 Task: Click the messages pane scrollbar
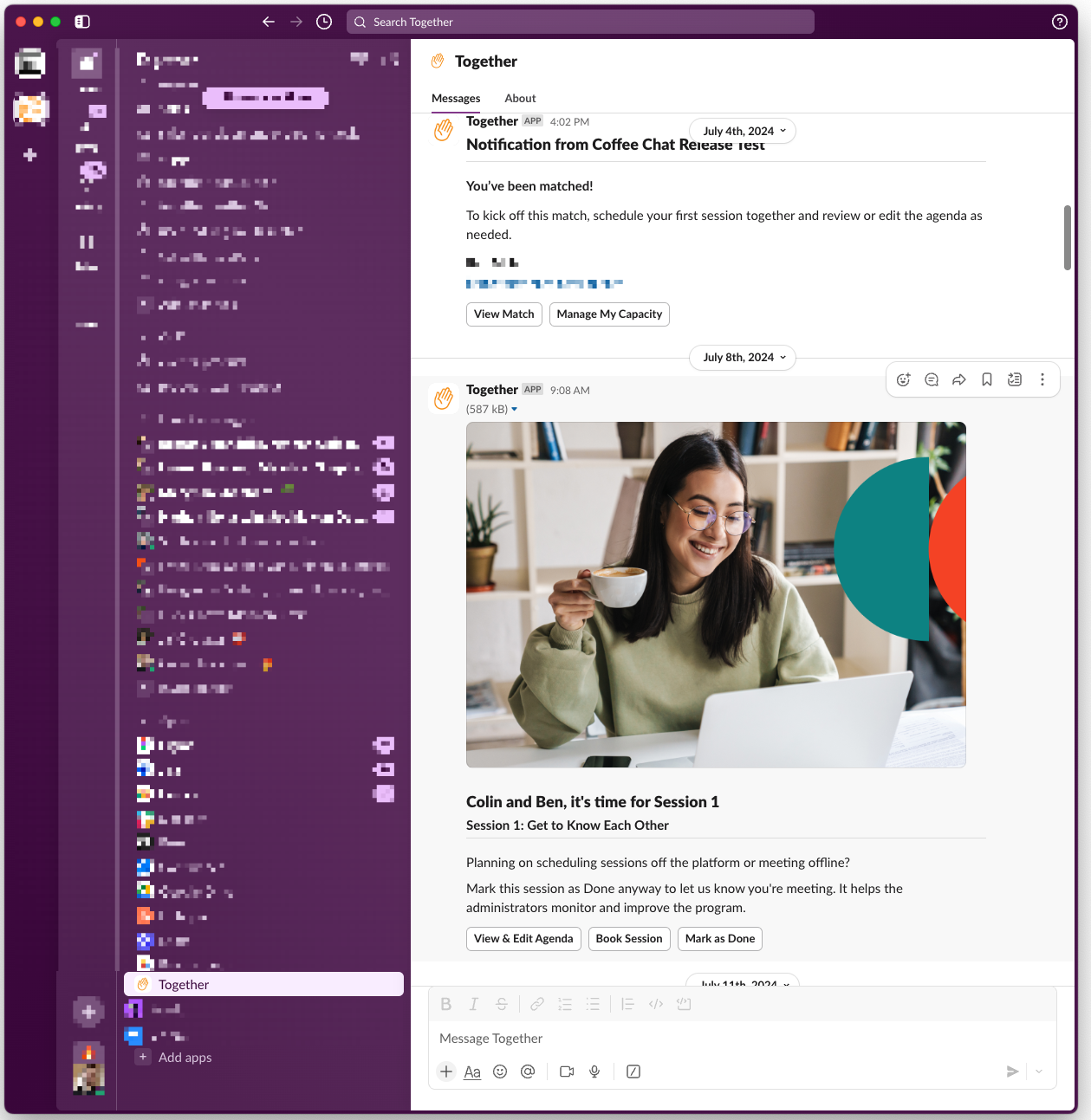(1068, 237)
